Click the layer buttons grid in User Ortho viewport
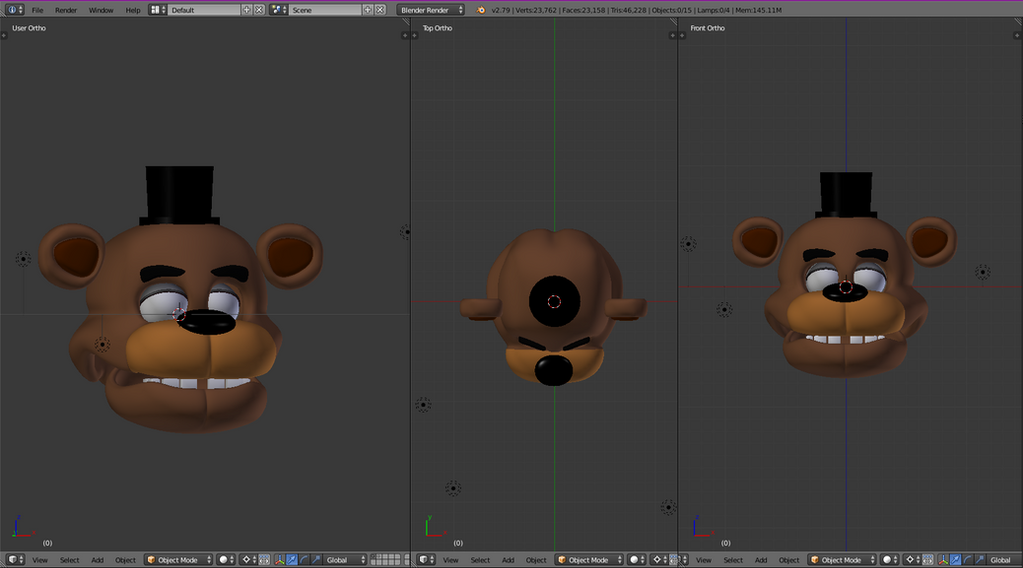 (385, 560)
